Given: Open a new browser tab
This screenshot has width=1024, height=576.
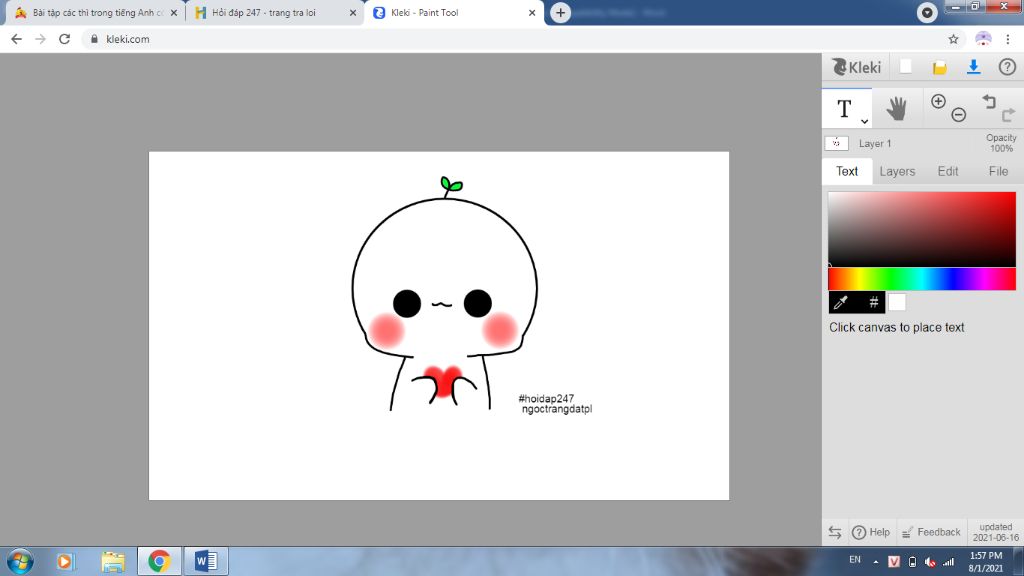Looking at the screenshot, I should [560, 12].
